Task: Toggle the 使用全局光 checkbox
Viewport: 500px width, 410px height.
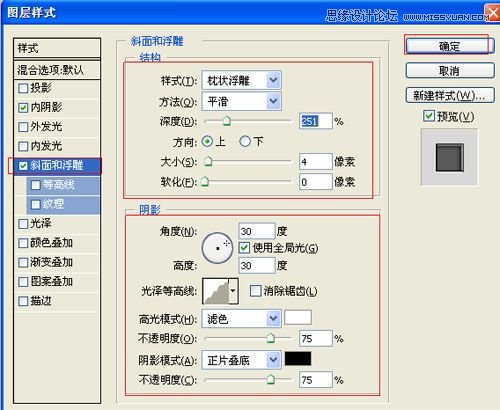Action: click(244, 248)
